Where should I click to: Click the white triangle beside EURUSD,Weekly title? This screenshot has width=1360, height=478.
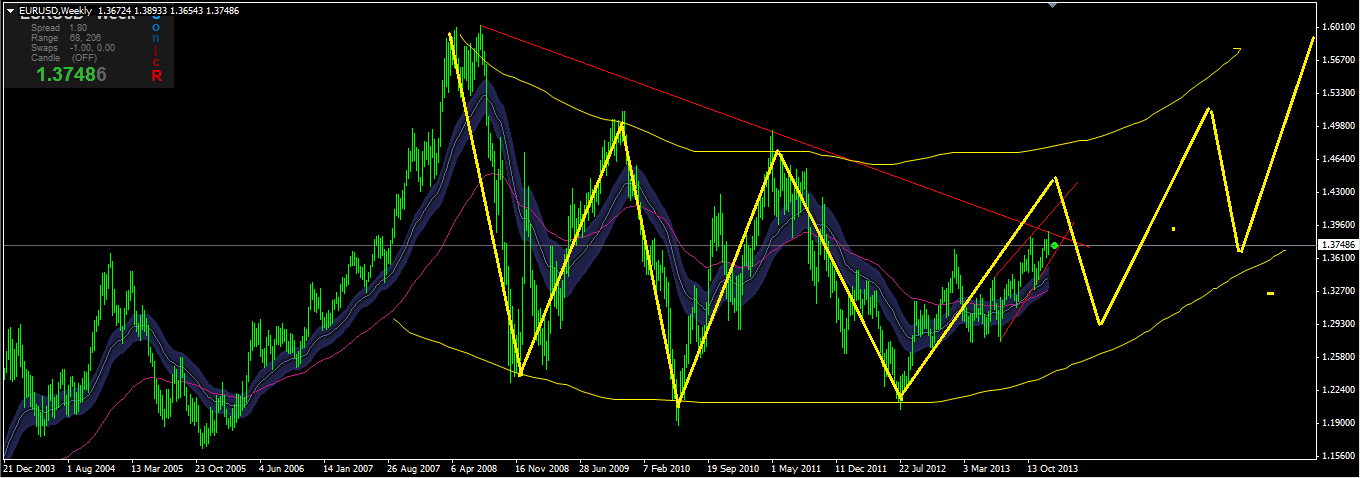point(10,10)
